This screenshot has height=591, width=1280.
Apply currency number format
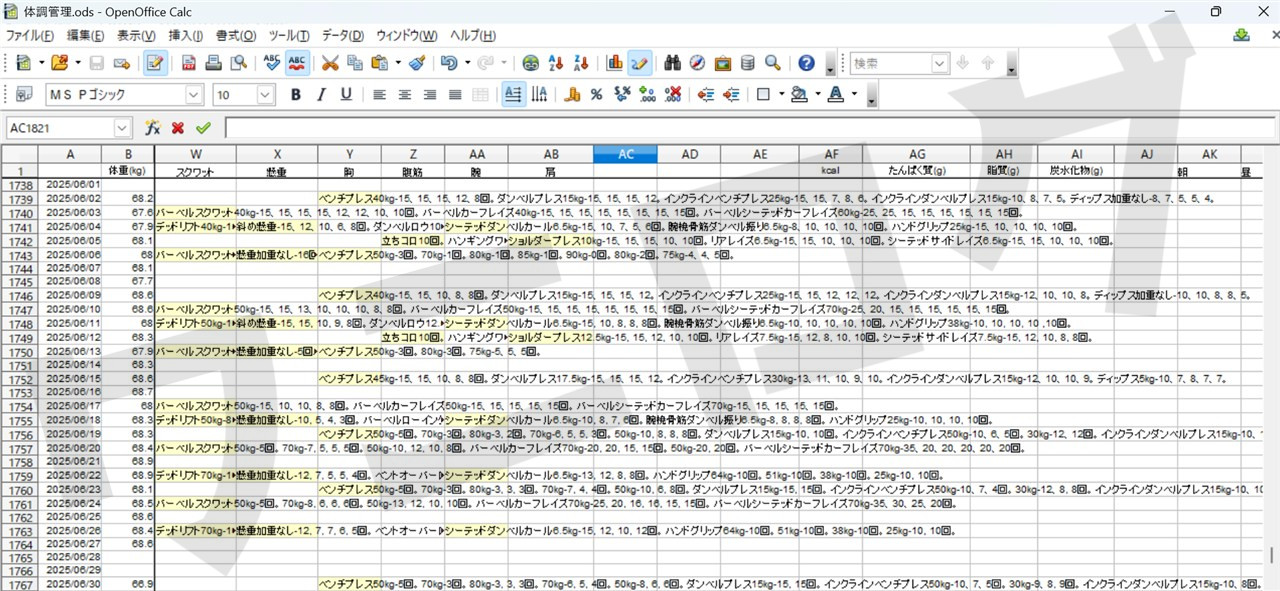tap(572, 94)
